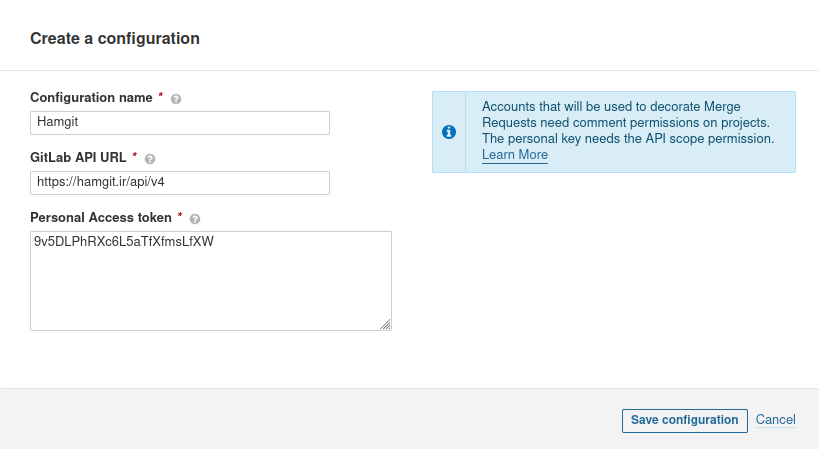Show help icon next to GitLab API URL
This screenshot has width=819, height=449.
click(150, 159)
